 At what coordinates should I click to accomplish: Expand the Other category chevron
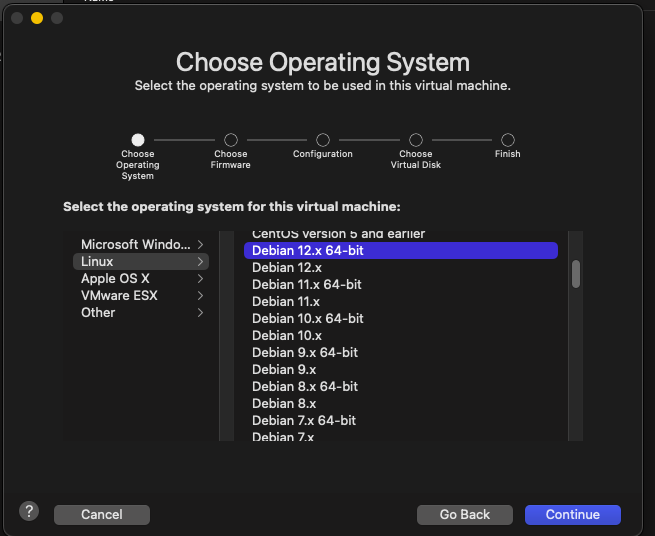[201, 313]
